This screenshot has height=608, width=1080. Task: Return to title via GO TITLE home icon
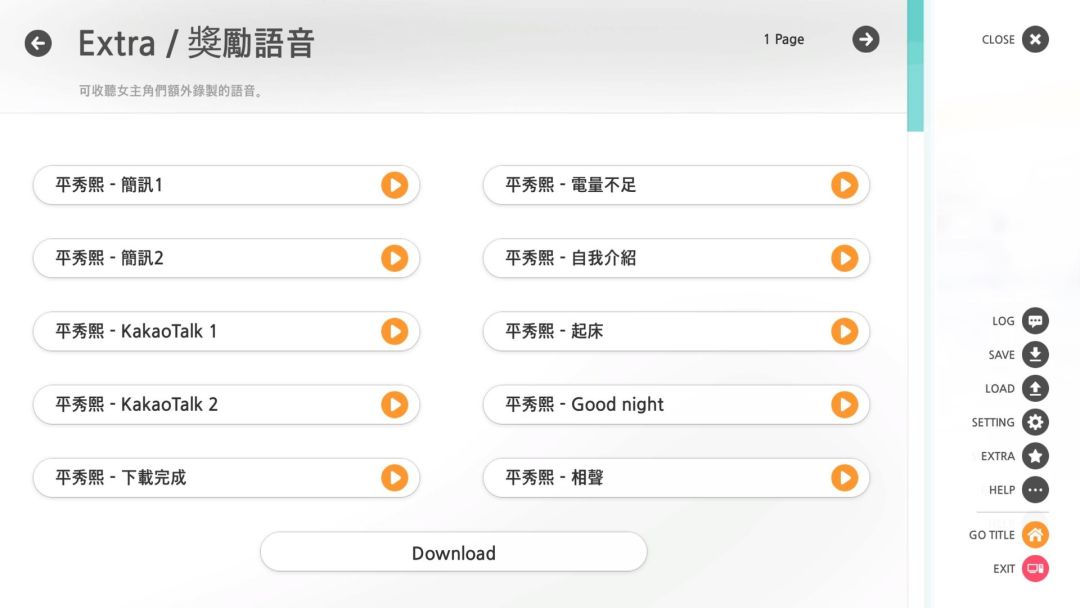(1035, 535)
